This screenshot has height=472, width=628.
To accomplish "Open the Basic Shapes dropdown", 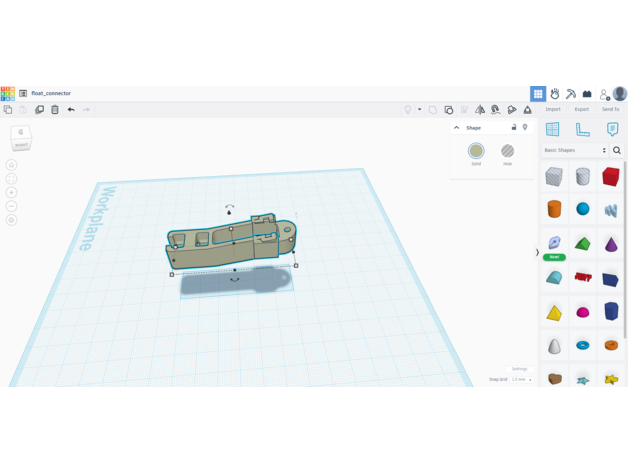I will [x=575, y=150].
